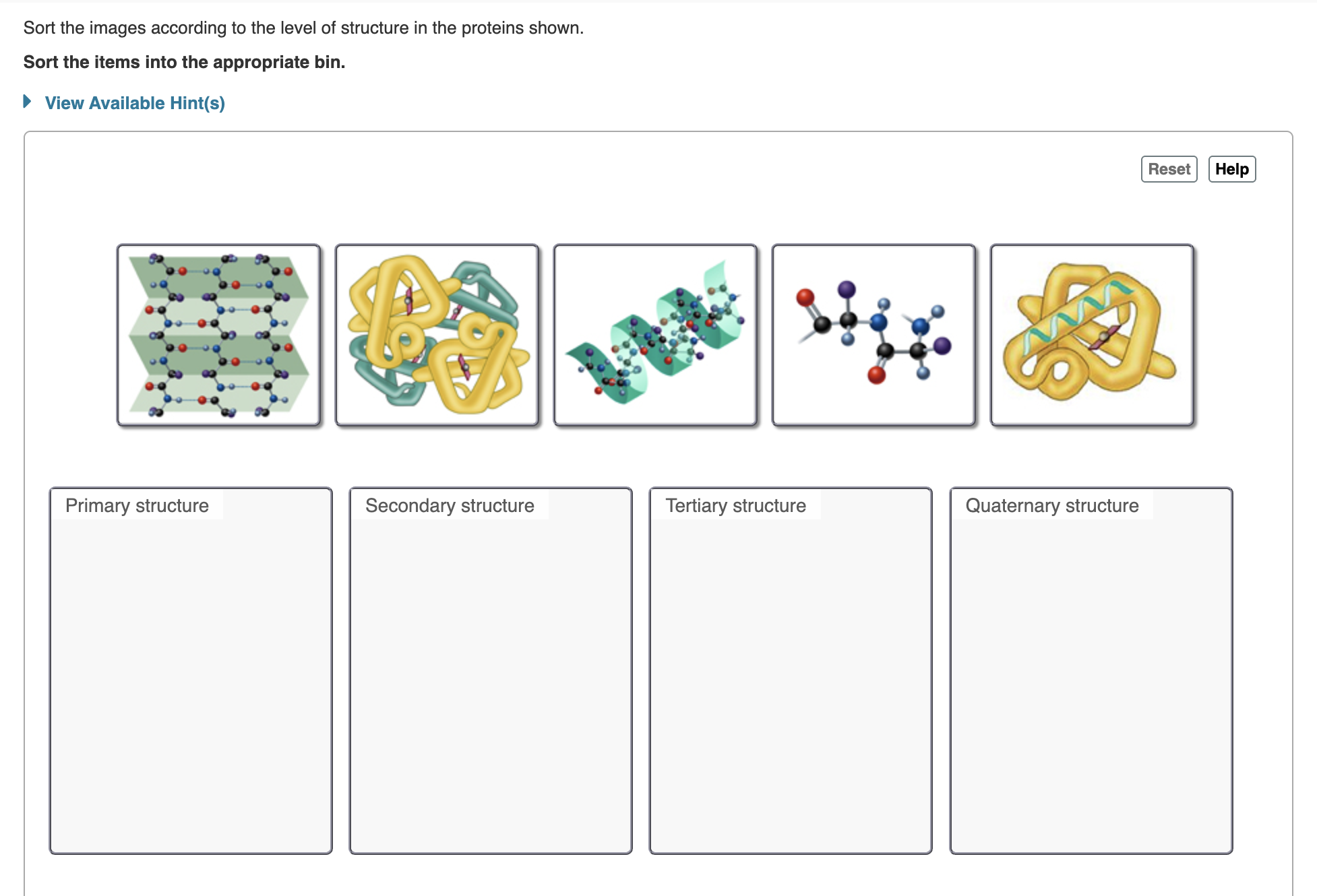The width and height of the screenshot is (1317, 896).
Task: Click the View Available Hint(s) link text
Action: (135, 103)
